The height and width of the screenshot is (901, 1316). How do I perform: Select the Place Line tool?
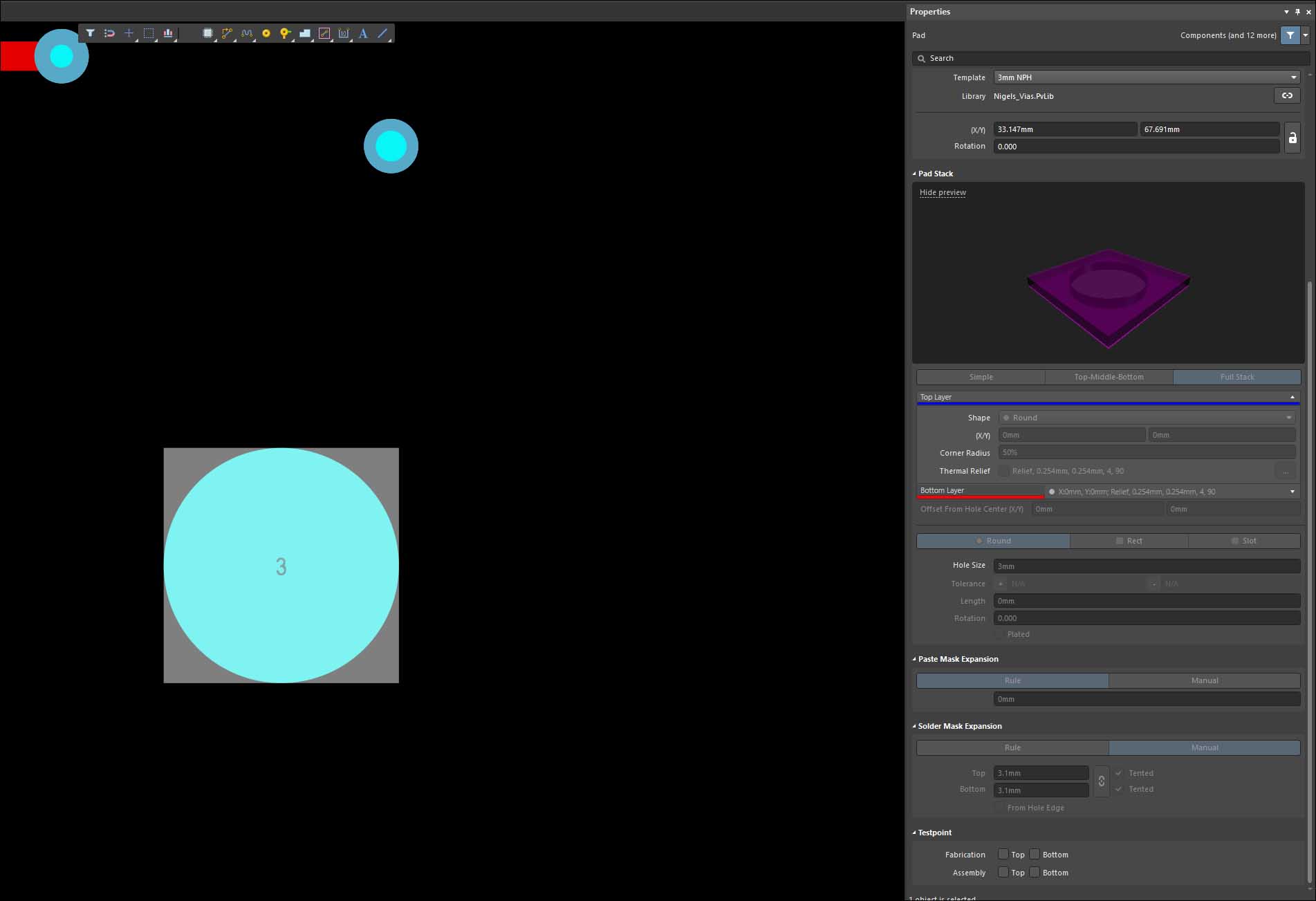pyautogui.click(x=382, y=33)
